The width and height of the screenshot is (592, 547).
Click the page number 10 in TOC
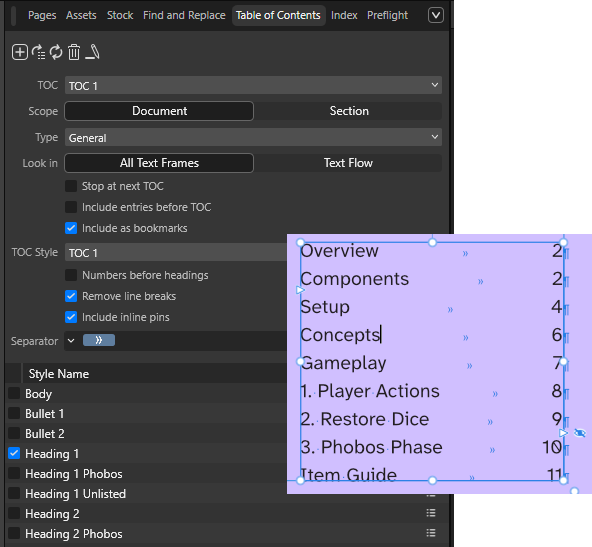pos(552,447)
